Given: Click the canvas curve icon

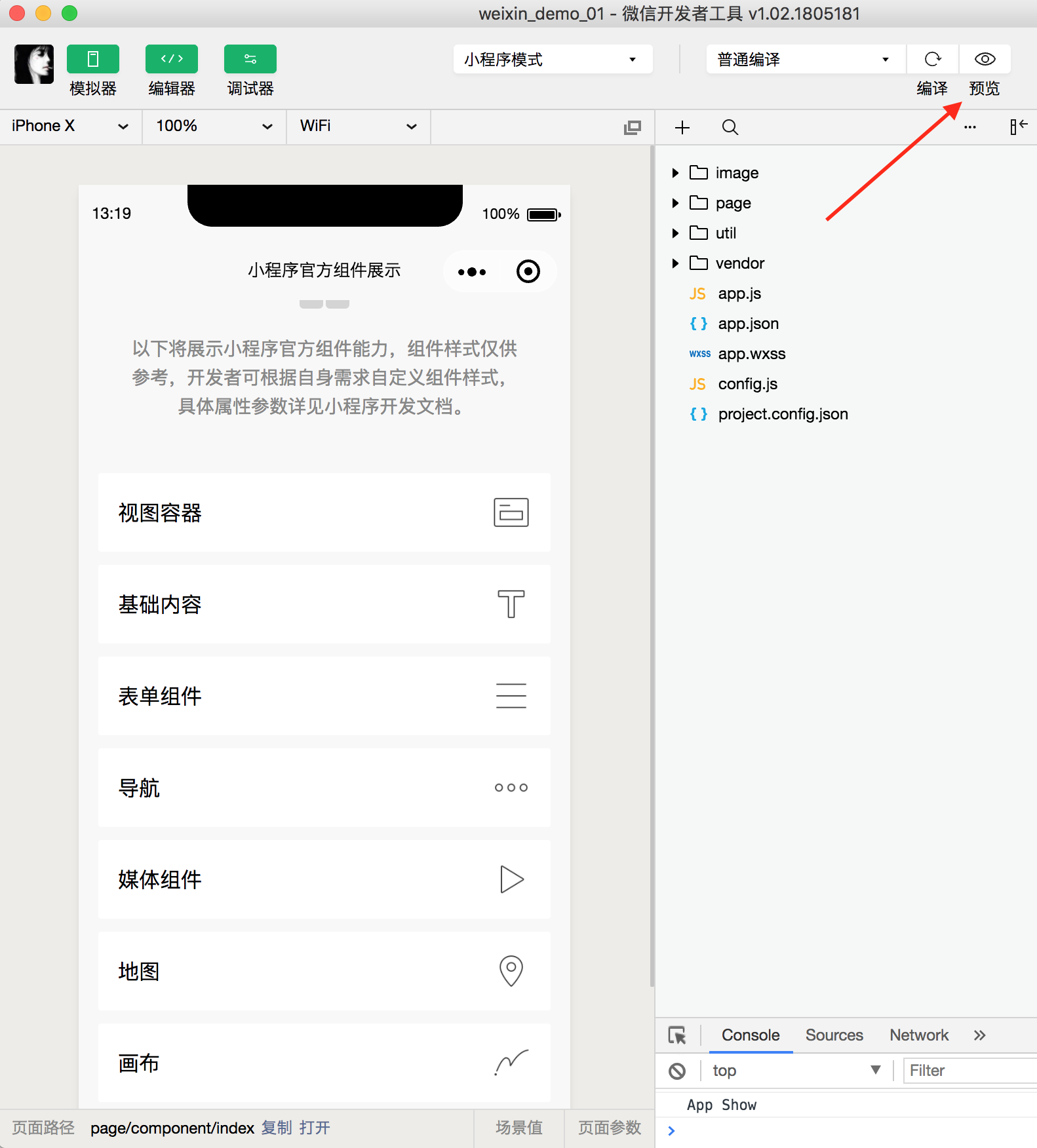Looking at the screenshot, I should (511, 1063).
